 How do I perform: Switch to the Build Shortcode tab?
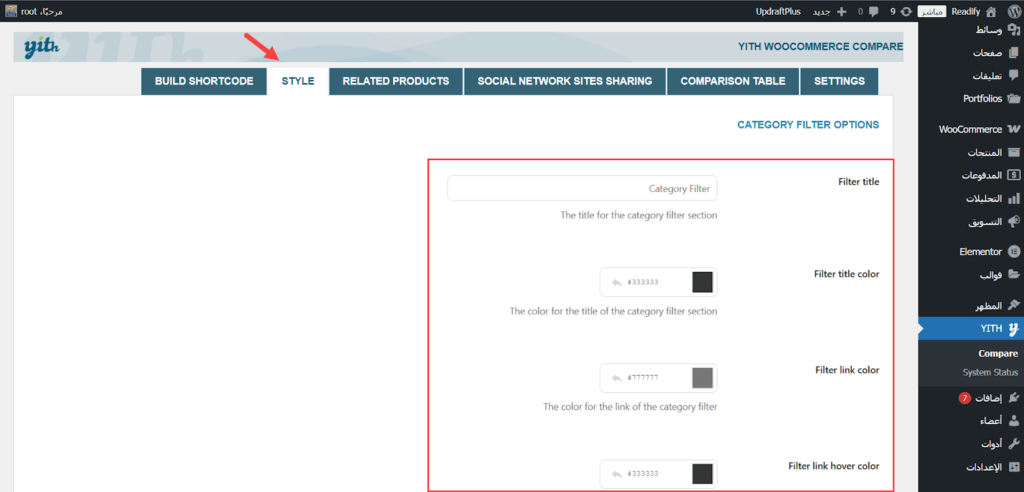204,81
